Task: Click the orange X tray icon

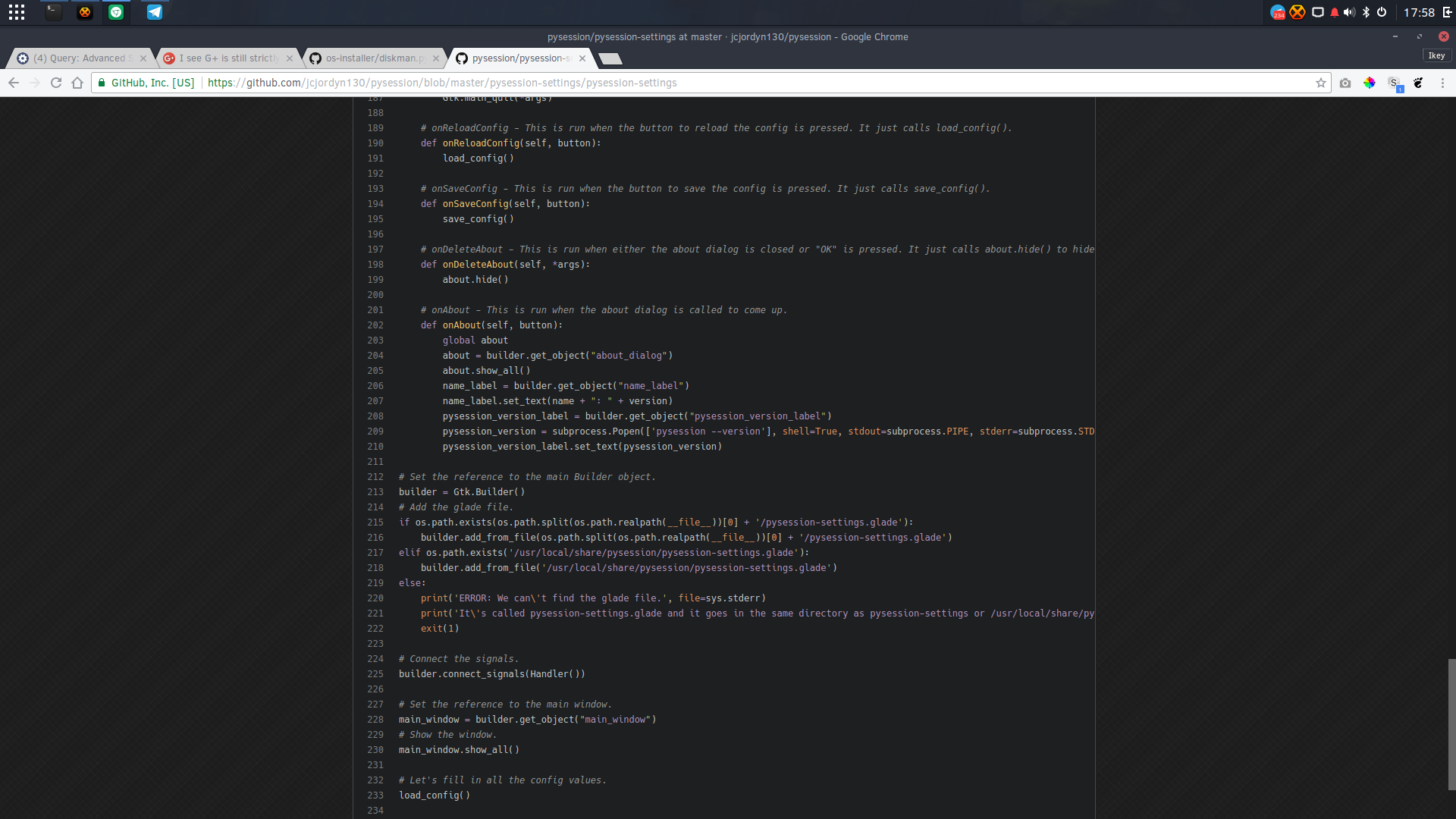Action: click(x=1298, y=12)
